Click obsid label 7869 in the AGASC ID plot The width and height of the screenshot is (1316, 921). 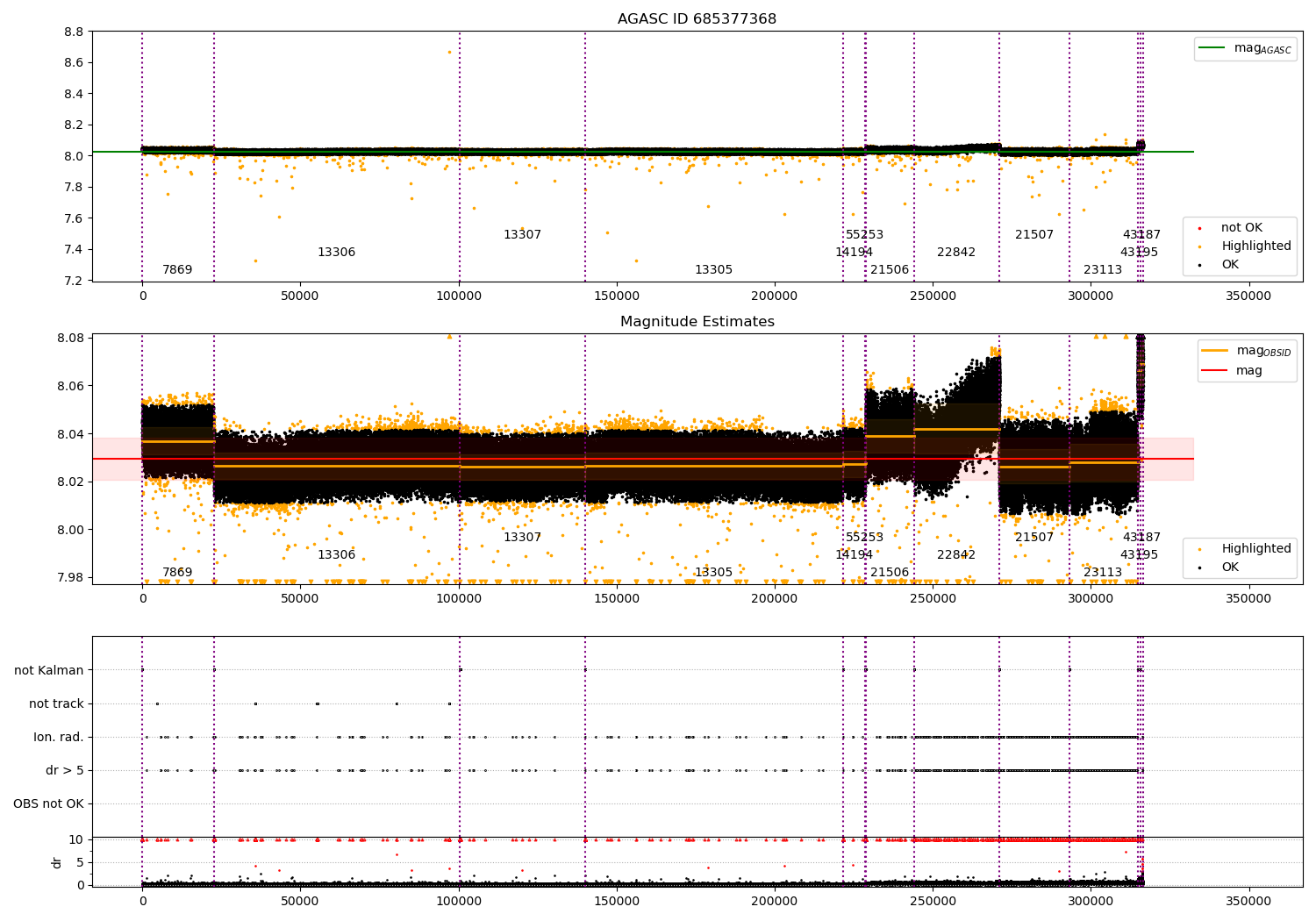pos(177,270)
